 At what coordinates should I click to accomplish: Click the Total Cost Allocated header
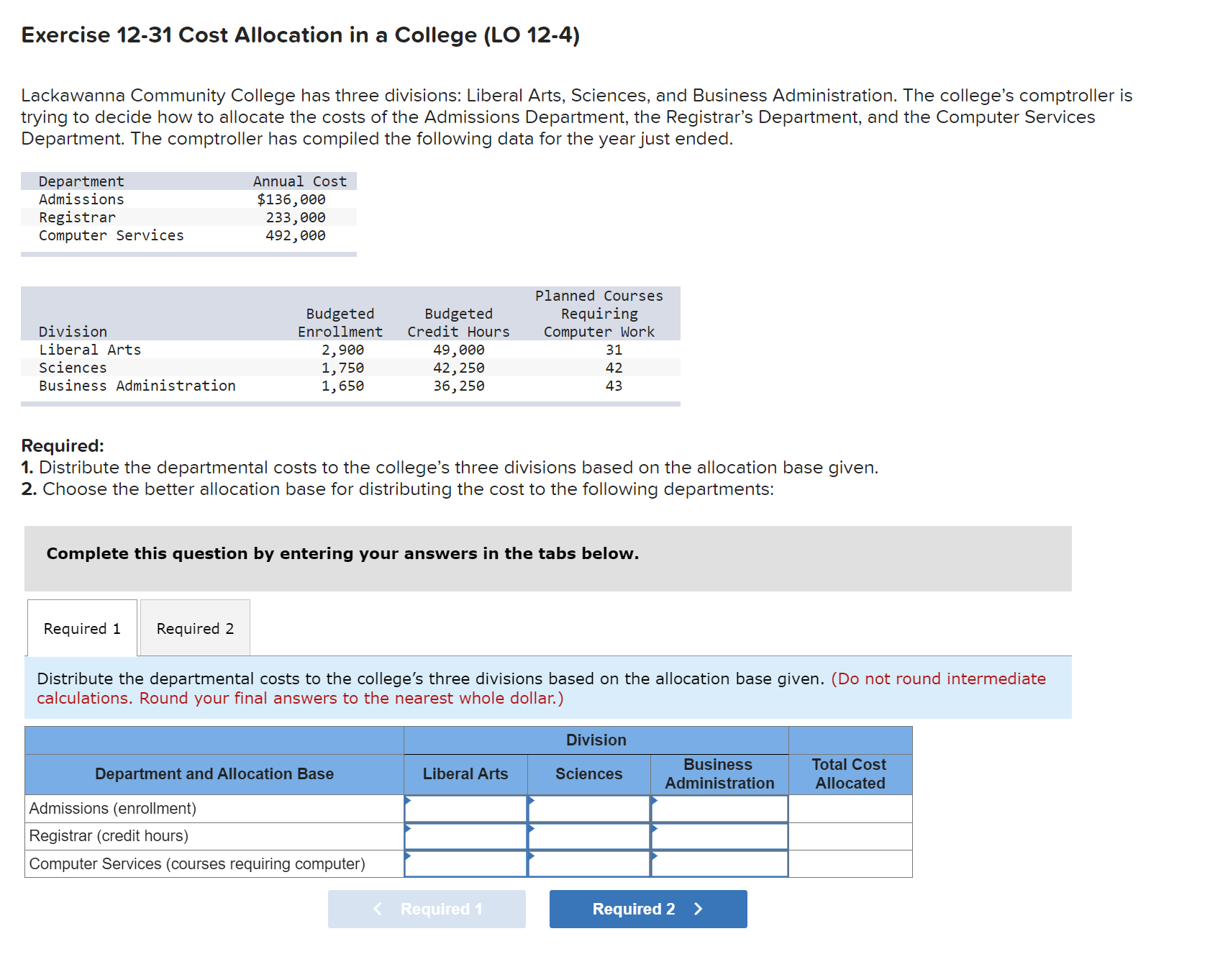(x=850, y=774)
